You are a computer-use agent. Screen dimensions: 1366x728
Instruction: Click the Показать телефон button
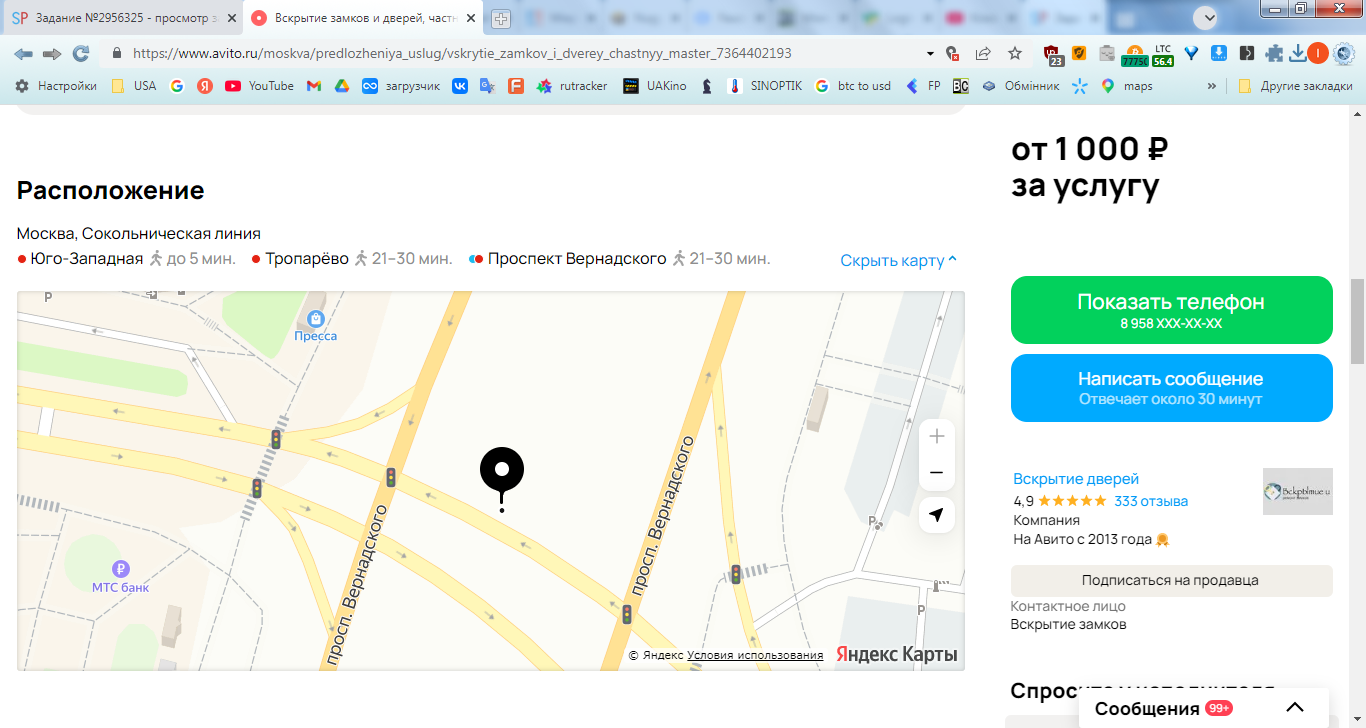click(1171, 310)
